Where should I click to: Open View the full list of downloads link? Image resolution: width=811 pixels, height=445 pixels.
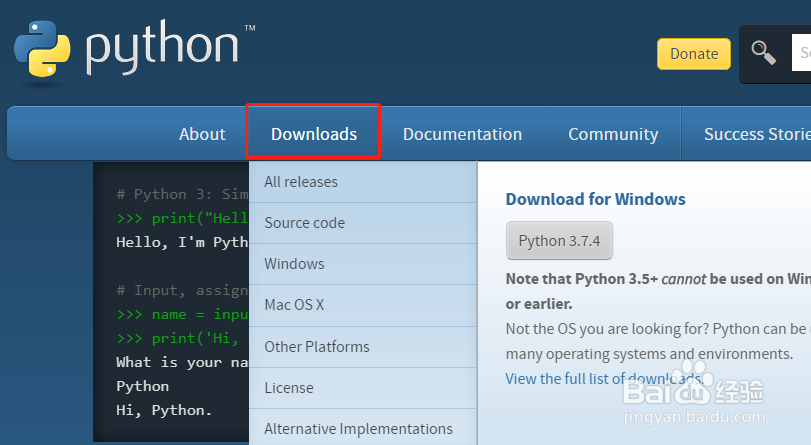(x=605, y=379)
